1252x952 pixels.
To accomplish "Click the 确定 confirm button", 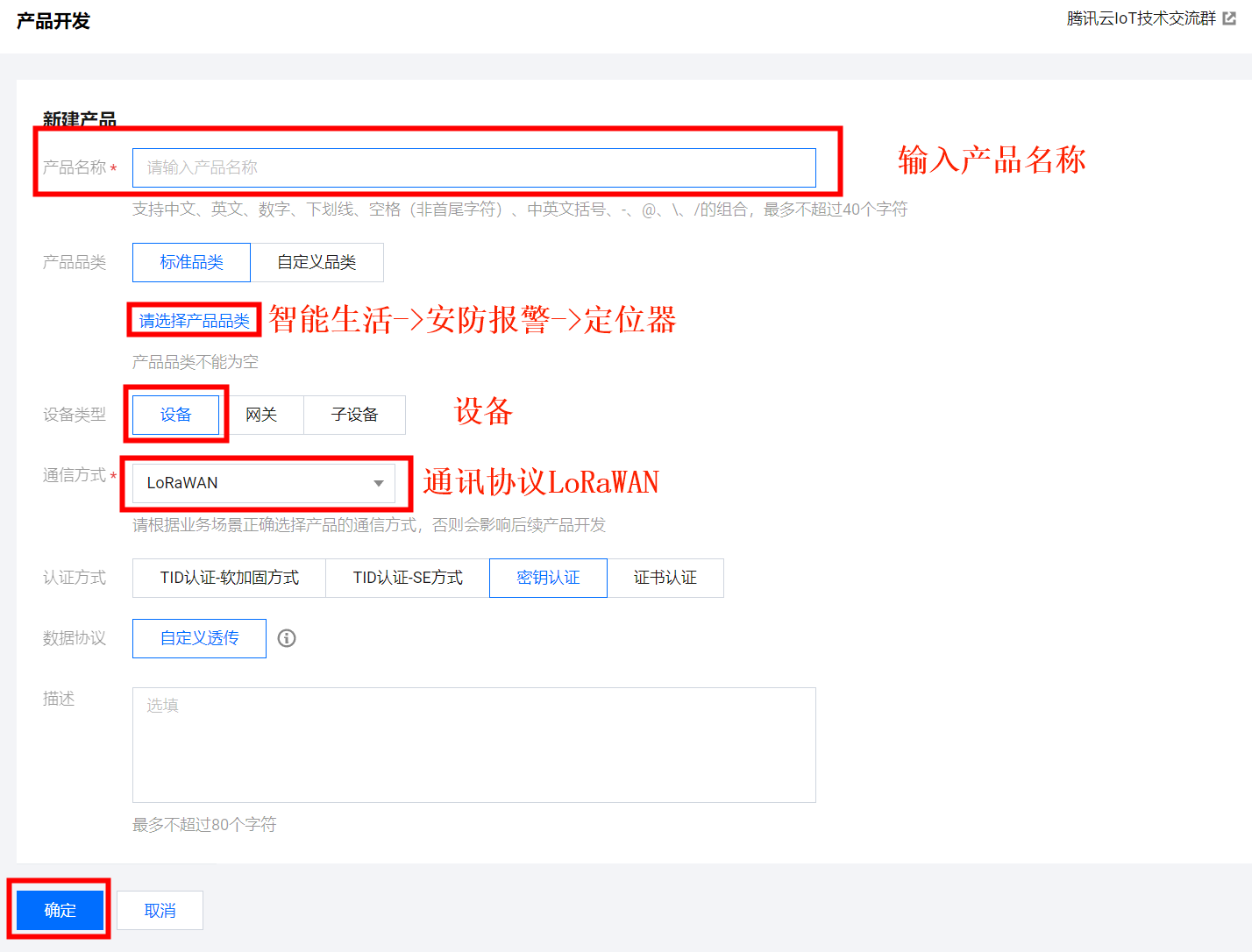I will click(x=60, y=910).
